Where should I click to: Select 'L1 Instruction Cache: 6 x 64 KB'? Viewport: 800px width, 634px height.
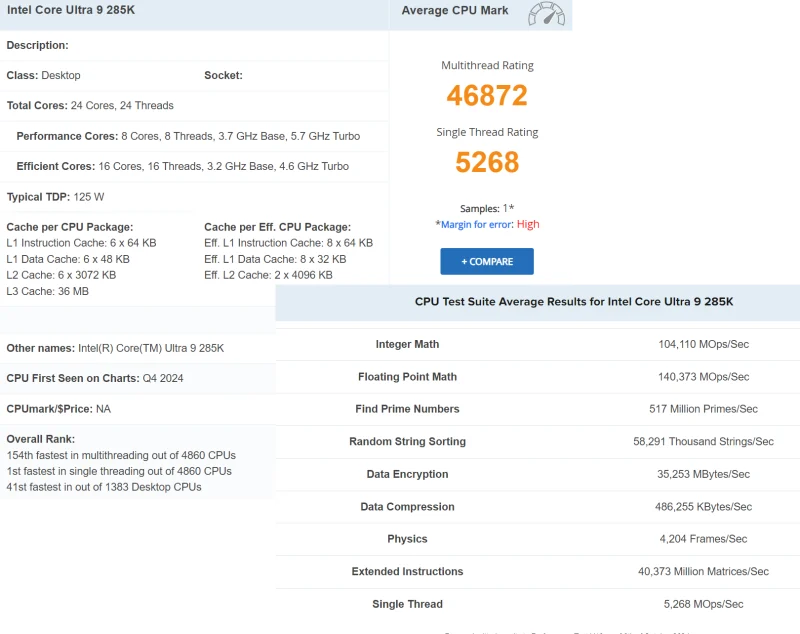[81, 243]
